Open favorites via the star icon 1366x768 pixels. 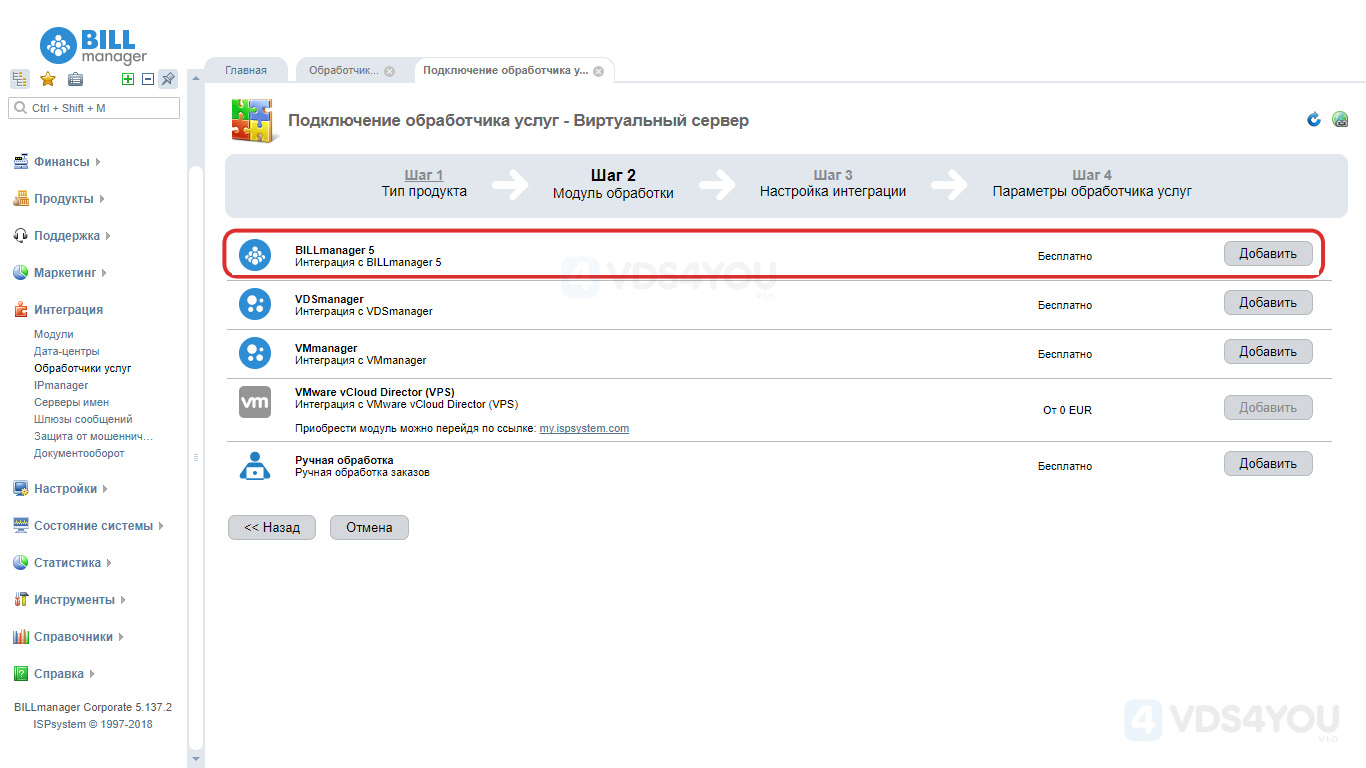click(47, 79)
